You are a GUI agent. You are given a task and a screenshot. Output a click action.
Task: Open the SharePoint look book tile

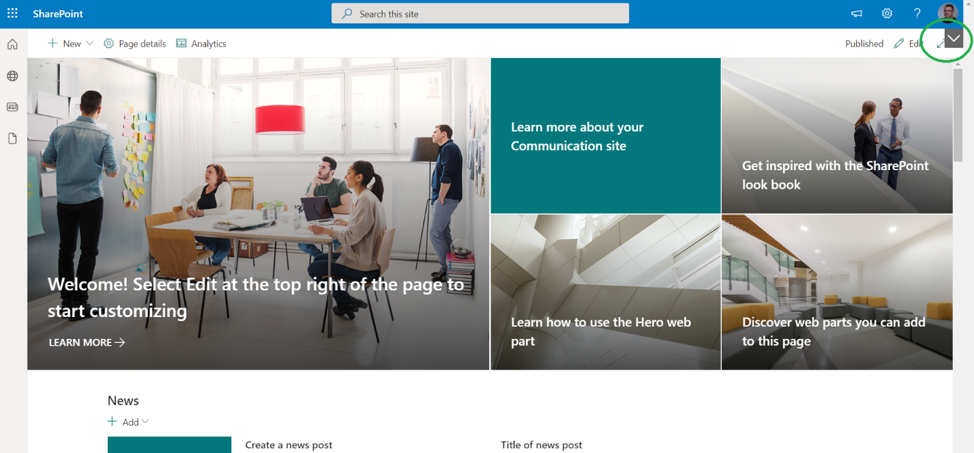[836, 136]
